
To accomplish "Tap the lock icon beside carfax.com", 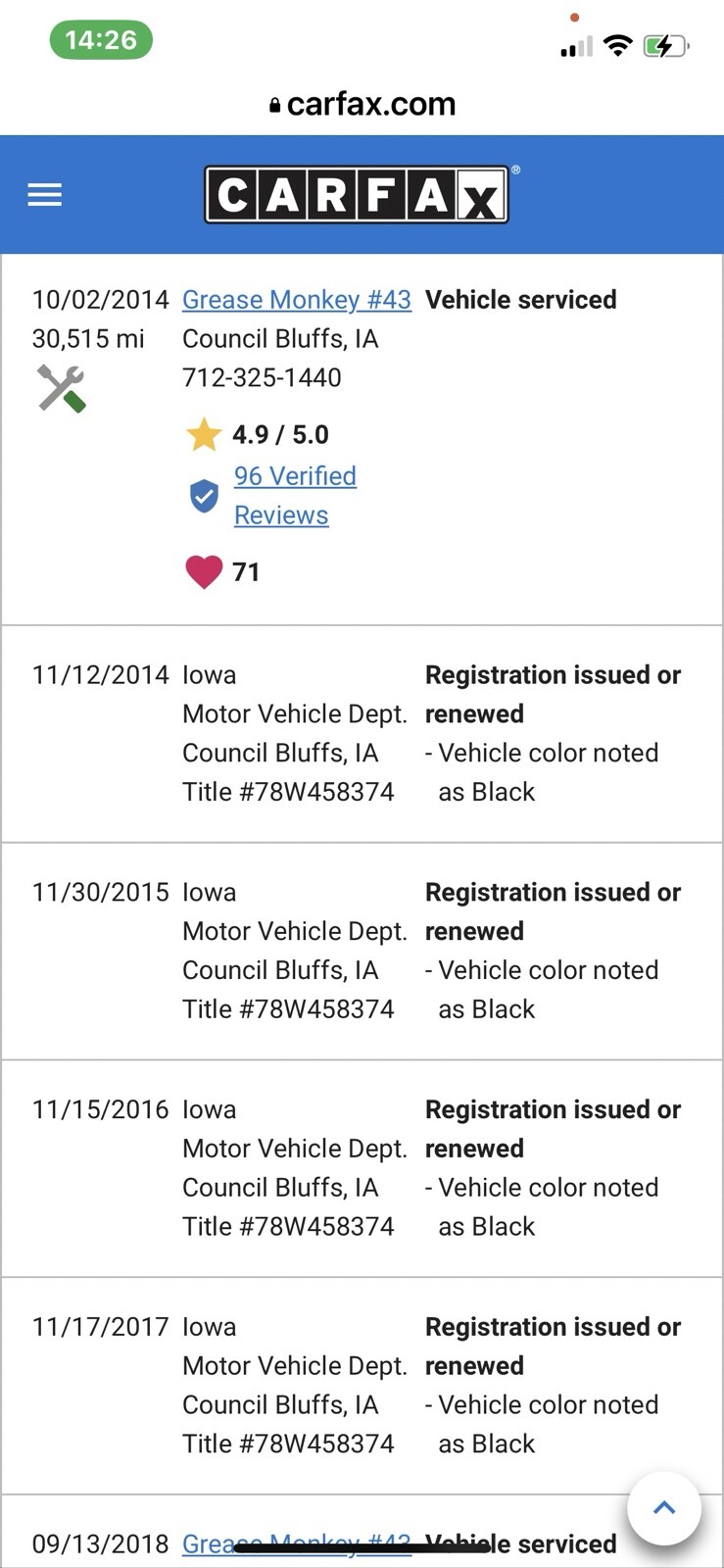I will (x=275, y=105).
